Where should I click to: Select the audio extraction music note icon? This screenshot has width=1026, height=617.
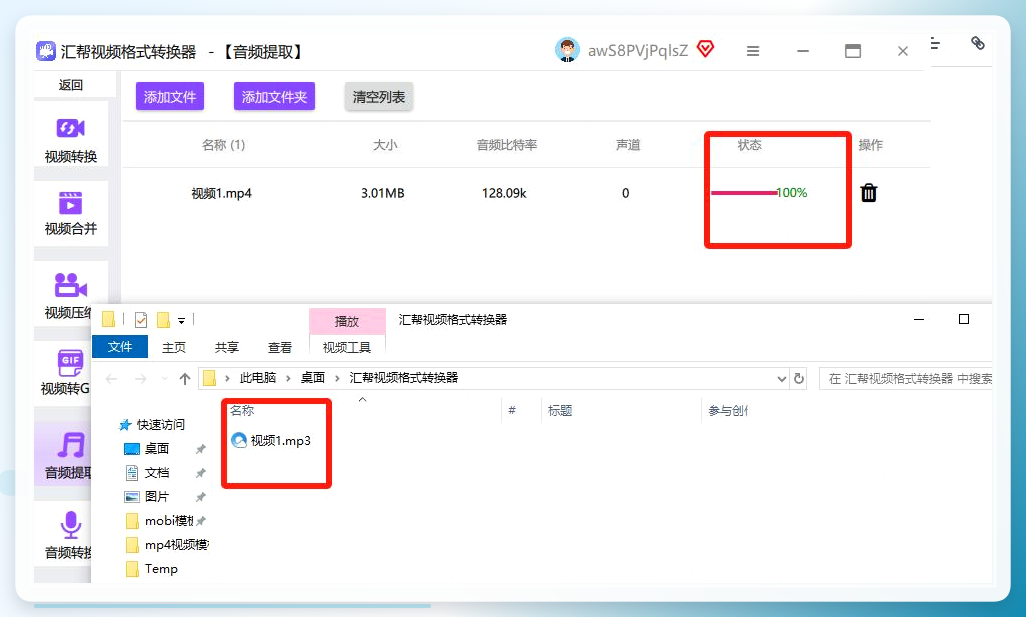click(70, 445)
